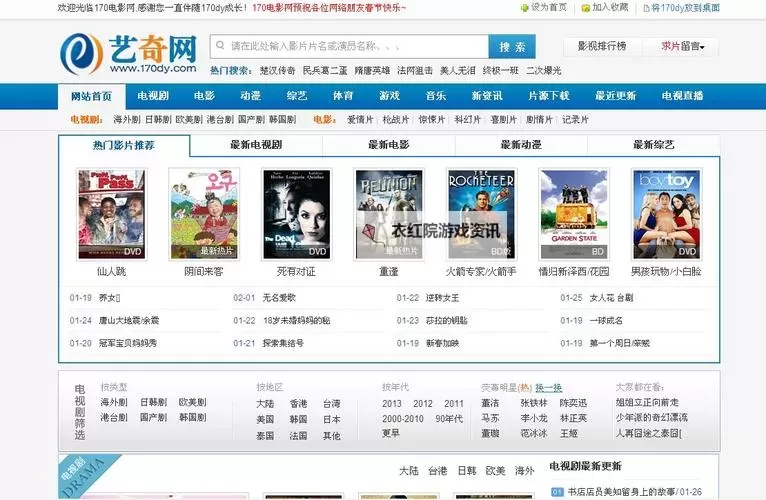Click 少年派的奇幻漂流 popular link

coord(652,417)
